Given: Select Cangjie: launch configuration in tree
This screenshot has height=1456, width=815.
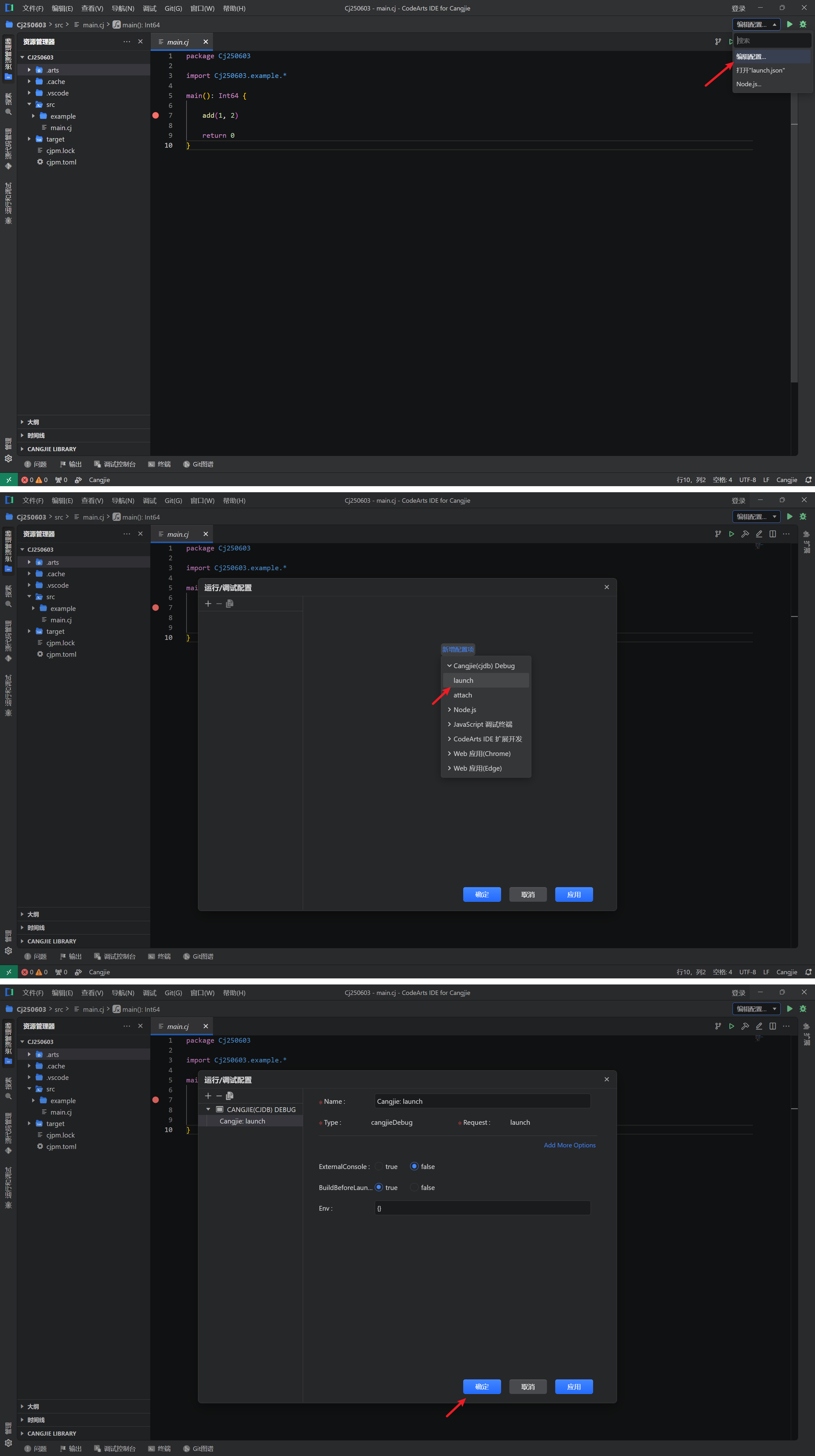Looking at the screenshot, I should pyautogui.click(x=242, y=1121).
